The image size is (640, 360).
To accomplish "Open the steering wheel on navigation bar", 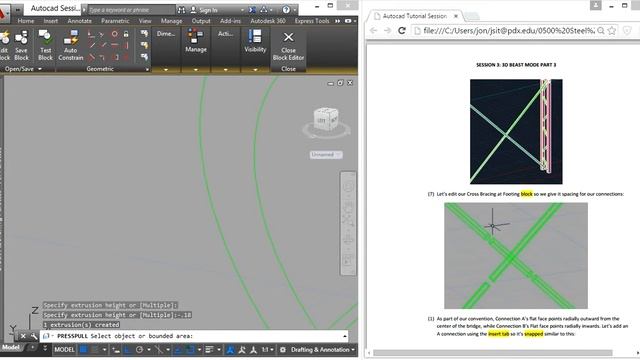I will pos(348,187).
